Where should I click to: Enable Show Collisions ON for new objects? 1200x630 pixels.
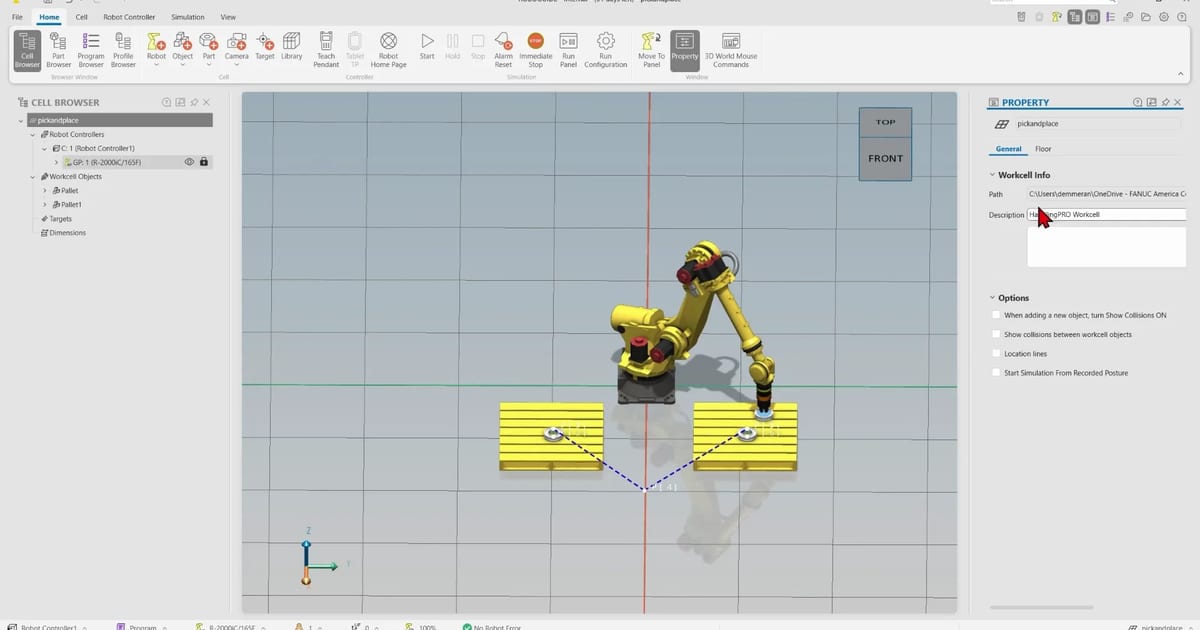tap(996, 315)
